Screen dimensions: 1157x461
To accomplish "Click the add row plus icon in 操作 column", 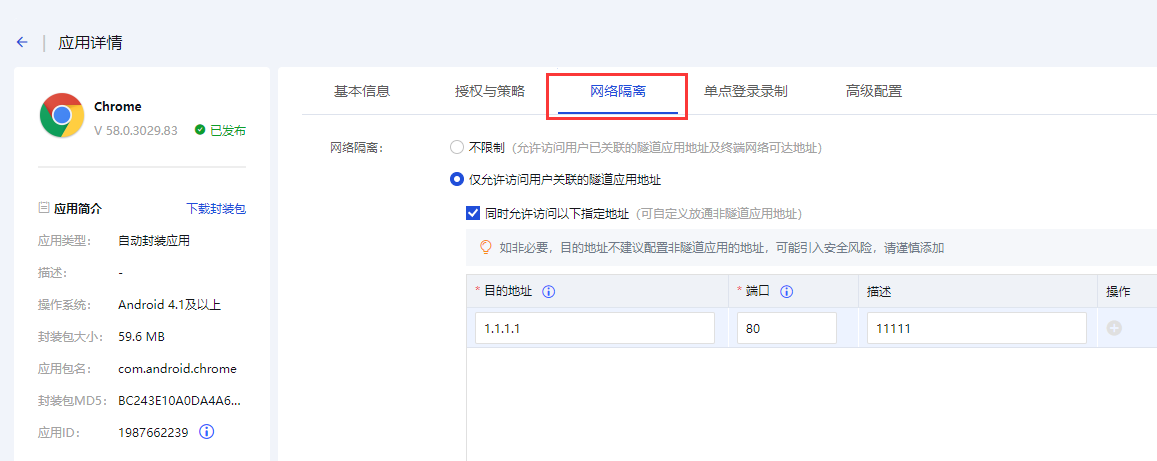I will pos(1114,328).
